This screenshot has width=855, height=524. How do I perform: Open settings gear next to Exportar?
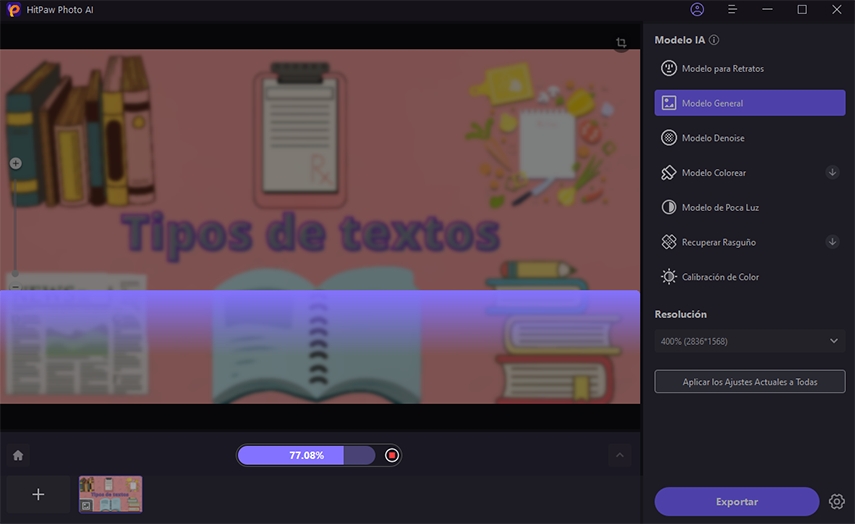836,502
